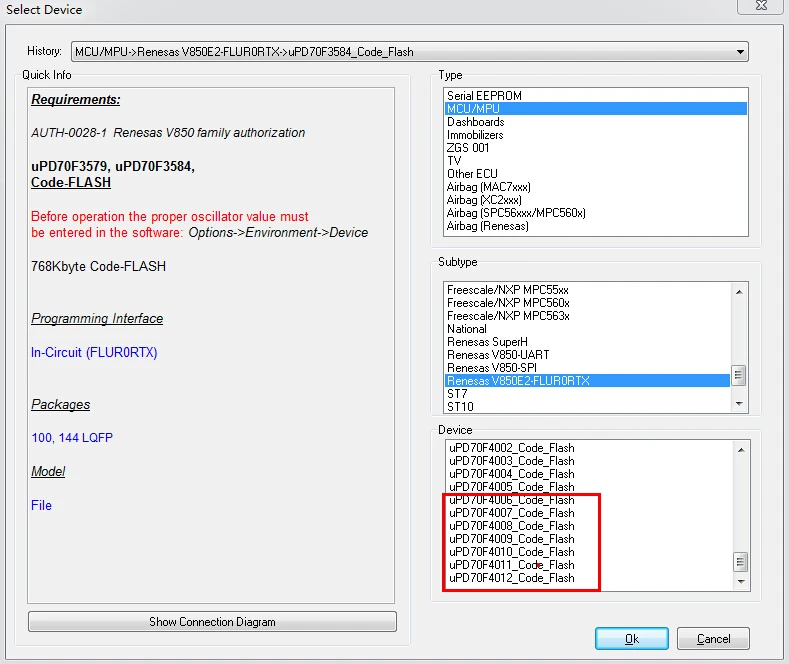Close the Select Device dialog
This screenshot has width=789, height=664.
[x=761, y=6]
